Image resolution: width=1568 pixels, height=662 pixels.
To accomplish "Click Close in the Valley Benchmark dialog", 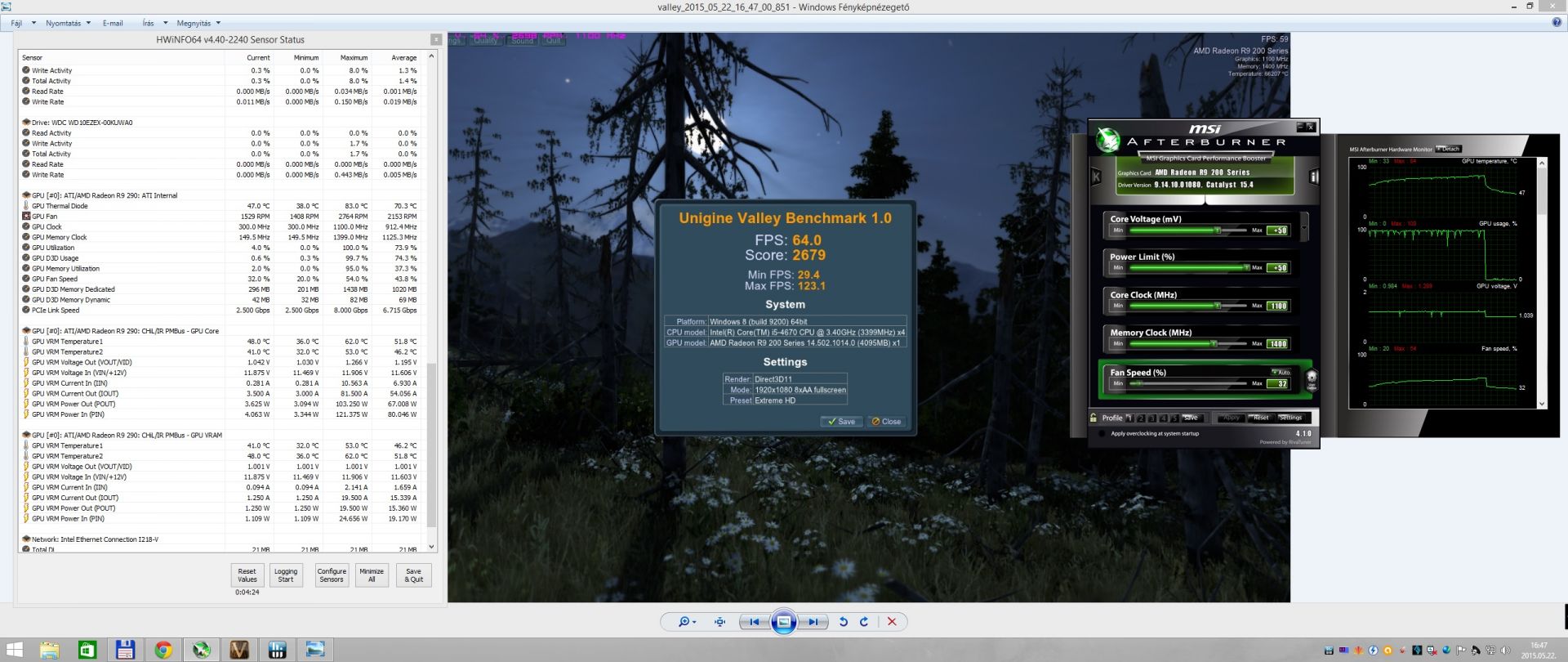I will pyautogui.click(x=886, y=422).
